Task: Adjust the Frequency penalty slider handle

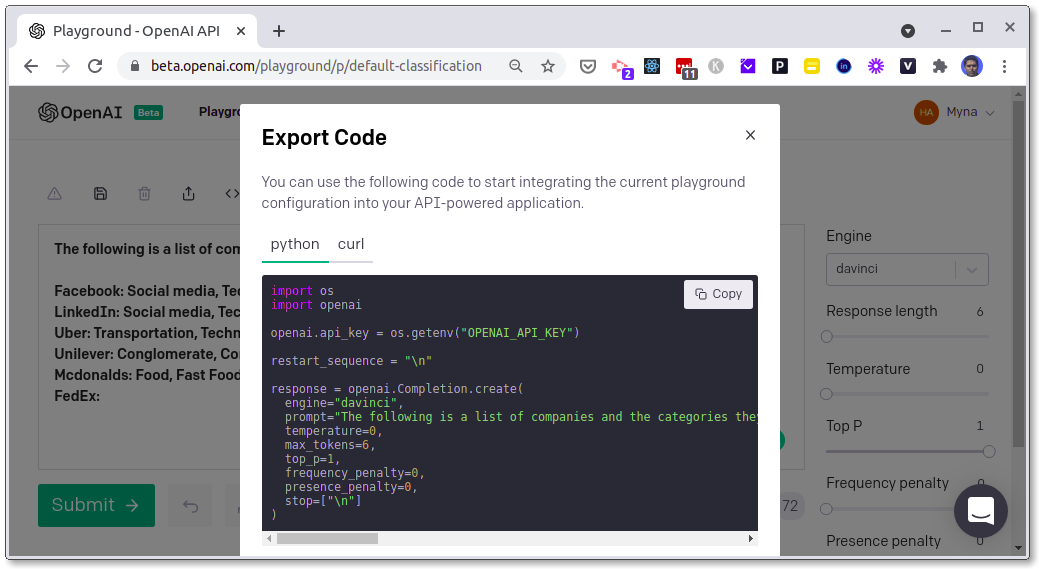Action: tap(826, 509)
